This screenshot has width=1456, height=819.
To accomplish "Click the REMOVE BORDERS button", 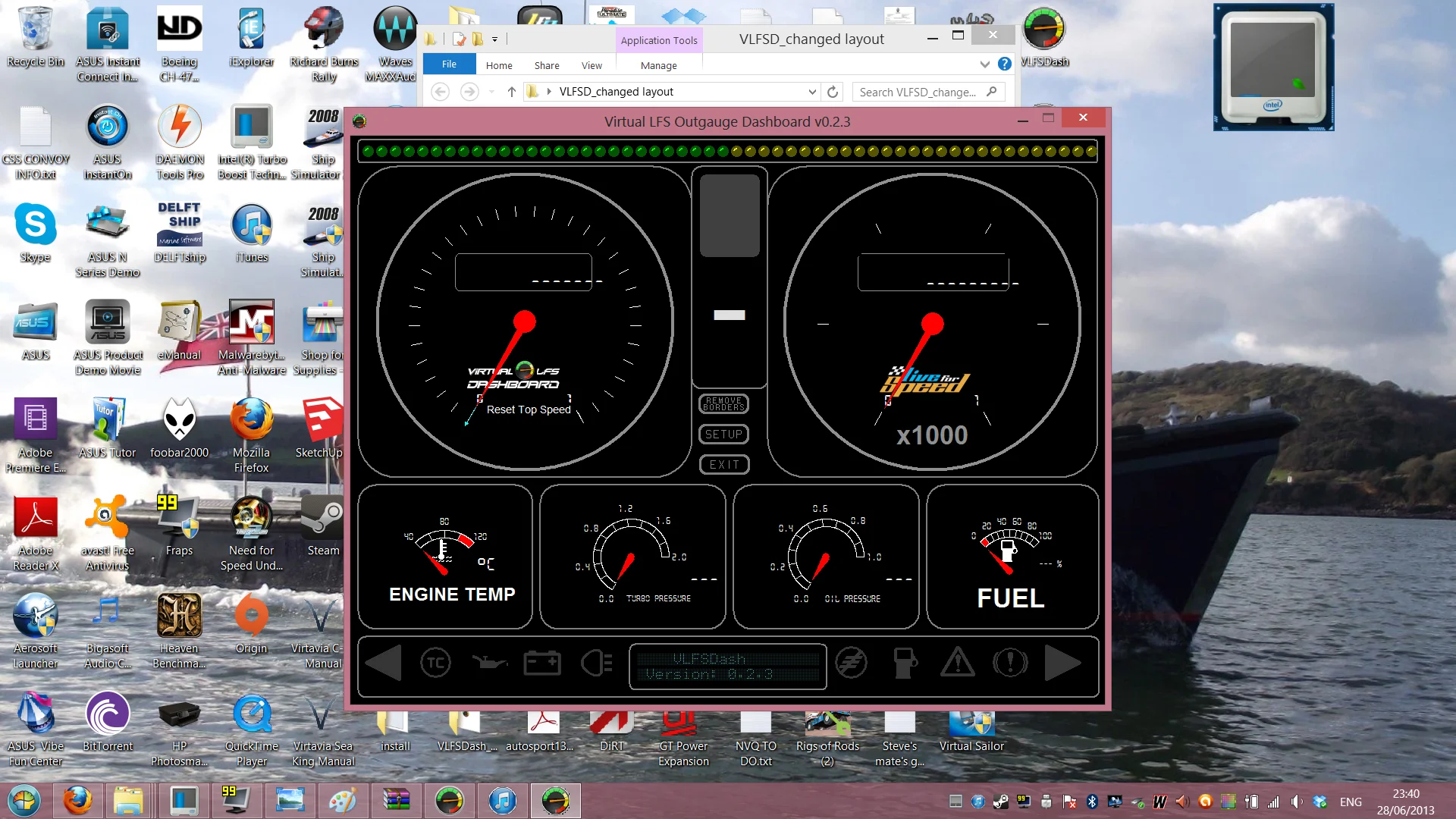I will (723, 404).
